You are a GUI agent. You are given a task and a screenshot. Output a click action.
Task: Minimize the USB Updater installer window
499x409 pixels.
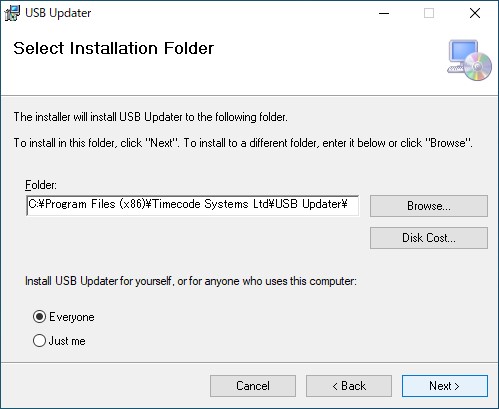[x=384, y=13]
